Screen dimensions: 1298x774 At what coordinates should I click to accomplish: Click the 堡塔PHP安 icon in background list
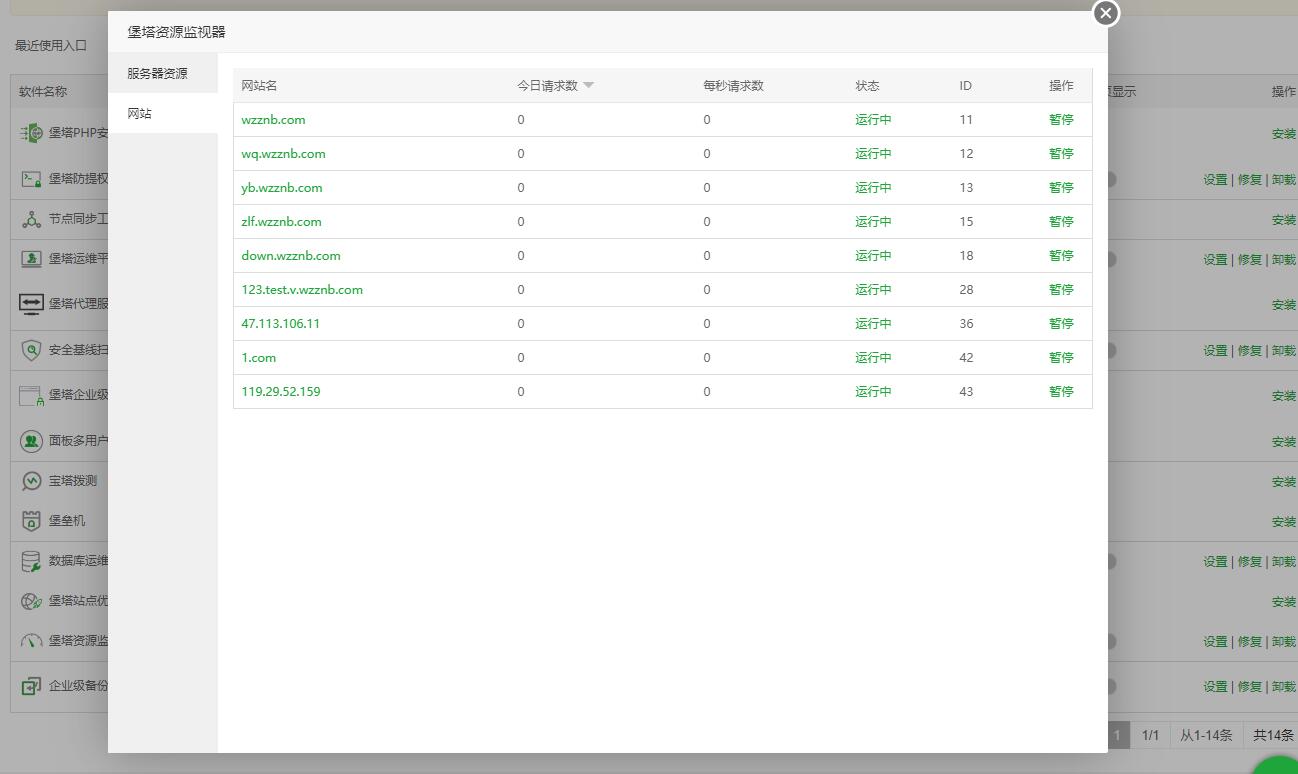click(32, 133)
